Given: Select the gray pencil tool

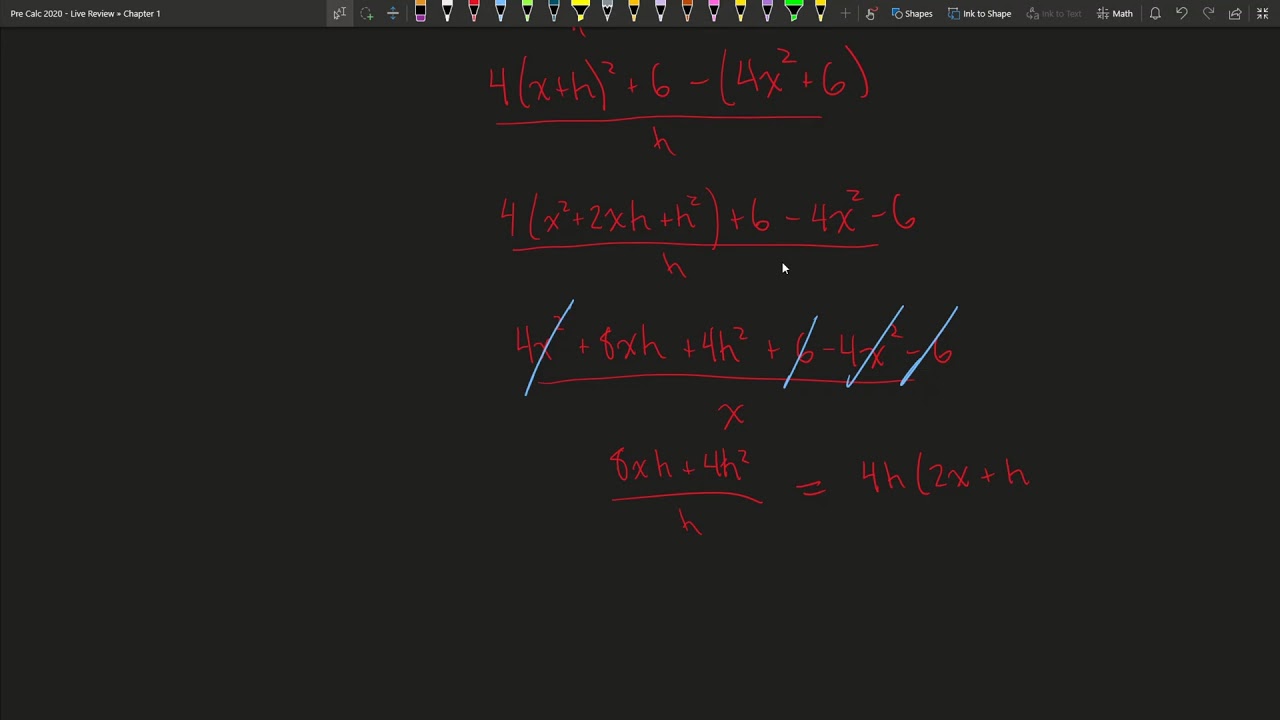Looking at the screenshot, I should point(607,13).
